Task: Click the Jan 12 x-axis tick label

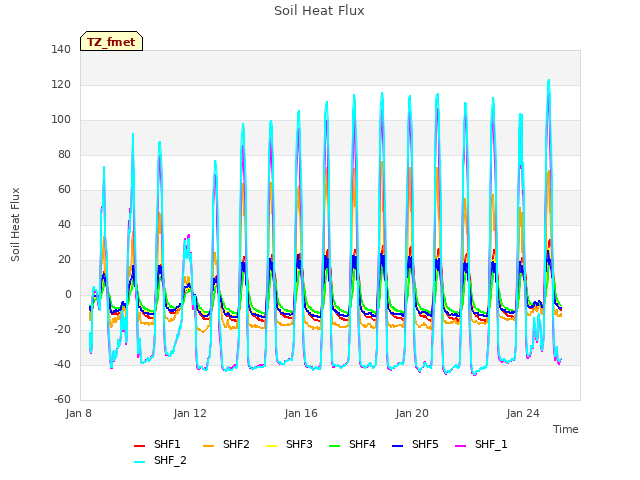Action: pyautogui.click(x=190, y=413)
